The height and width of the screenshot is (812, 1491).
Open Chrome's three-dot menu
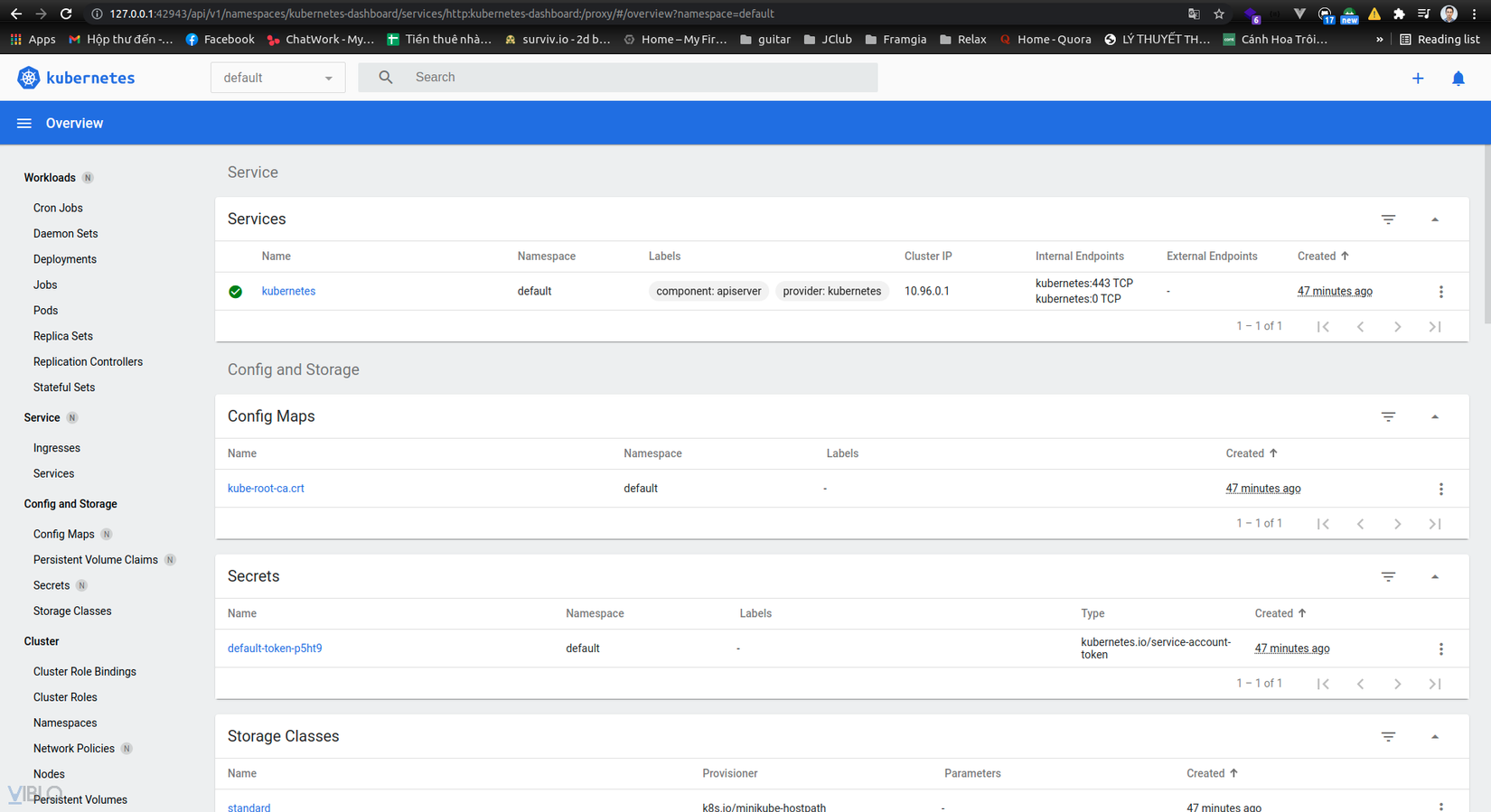[x=1475, y=14]
